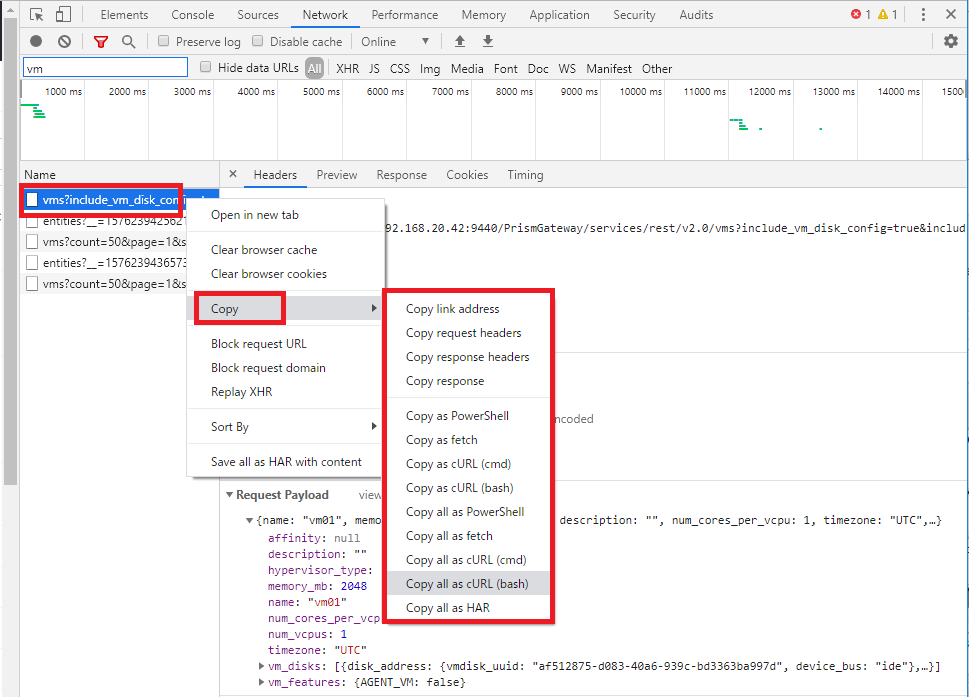This screenshot has height=697, width=969.
Task: Open DevTools three-dot menu
Action: (x=923, y=14)
